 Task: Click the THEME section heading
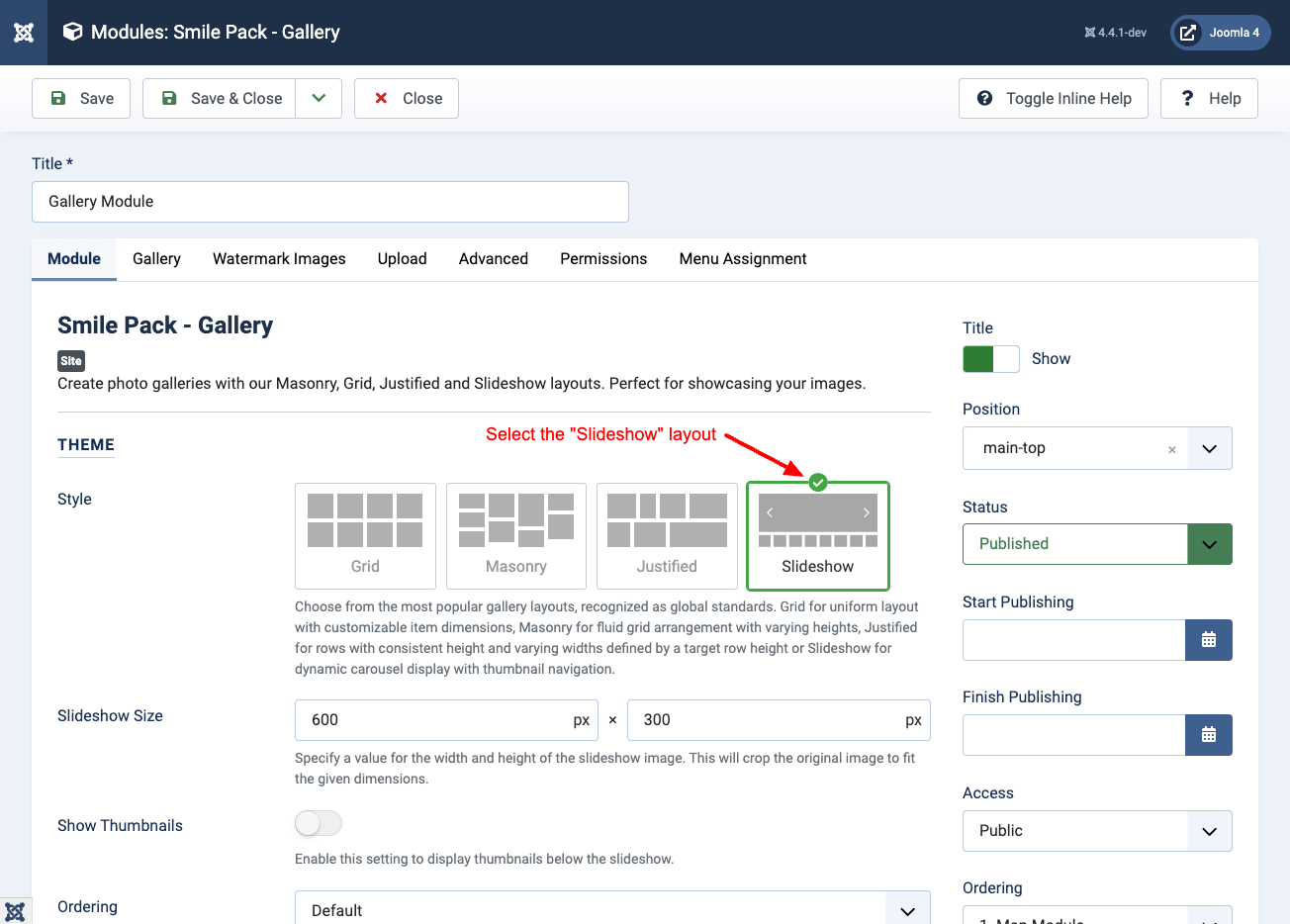tap(86, 445)
